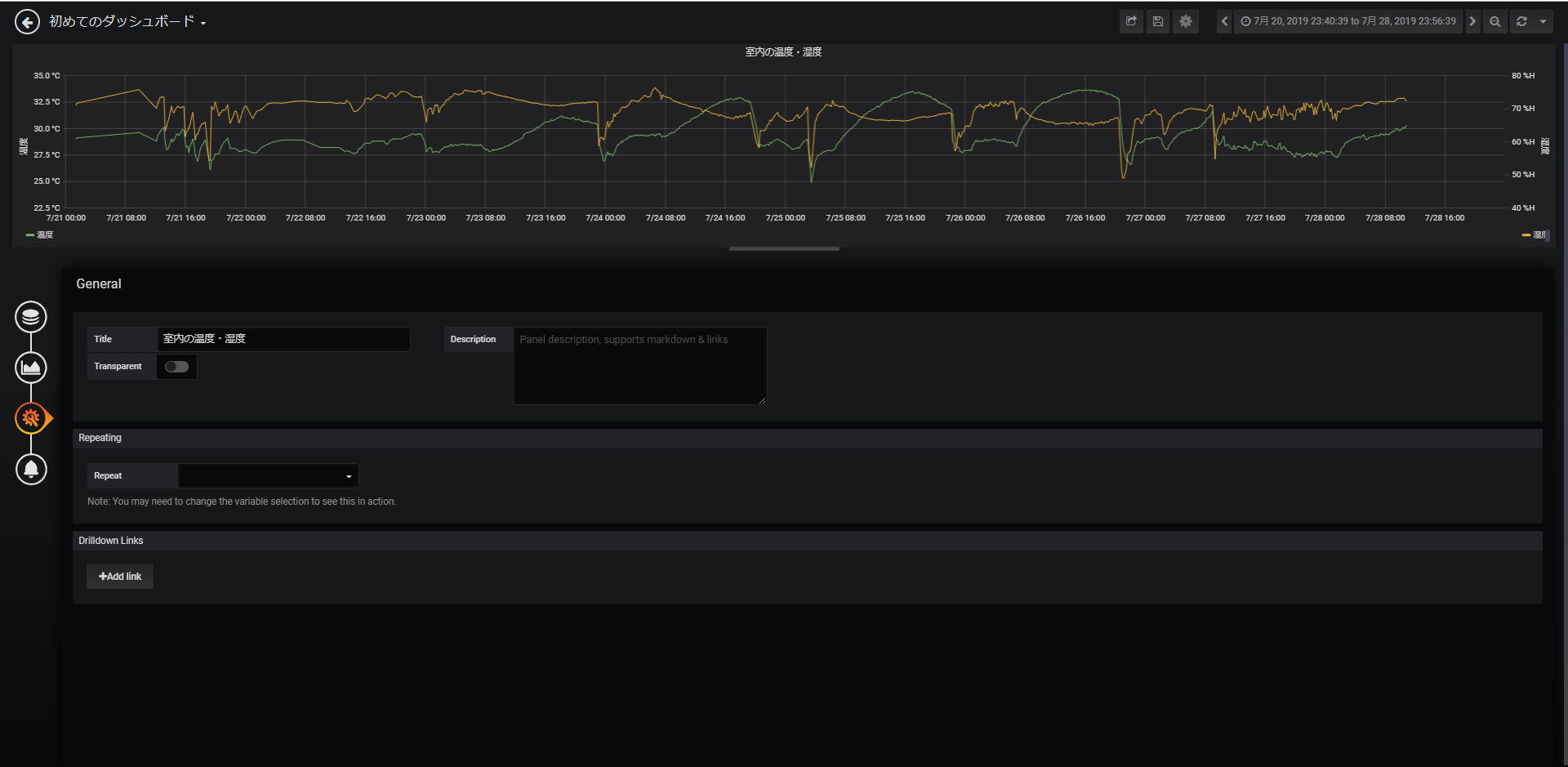Open the time range picker

pyautogui.click(x=1348, y=21)
